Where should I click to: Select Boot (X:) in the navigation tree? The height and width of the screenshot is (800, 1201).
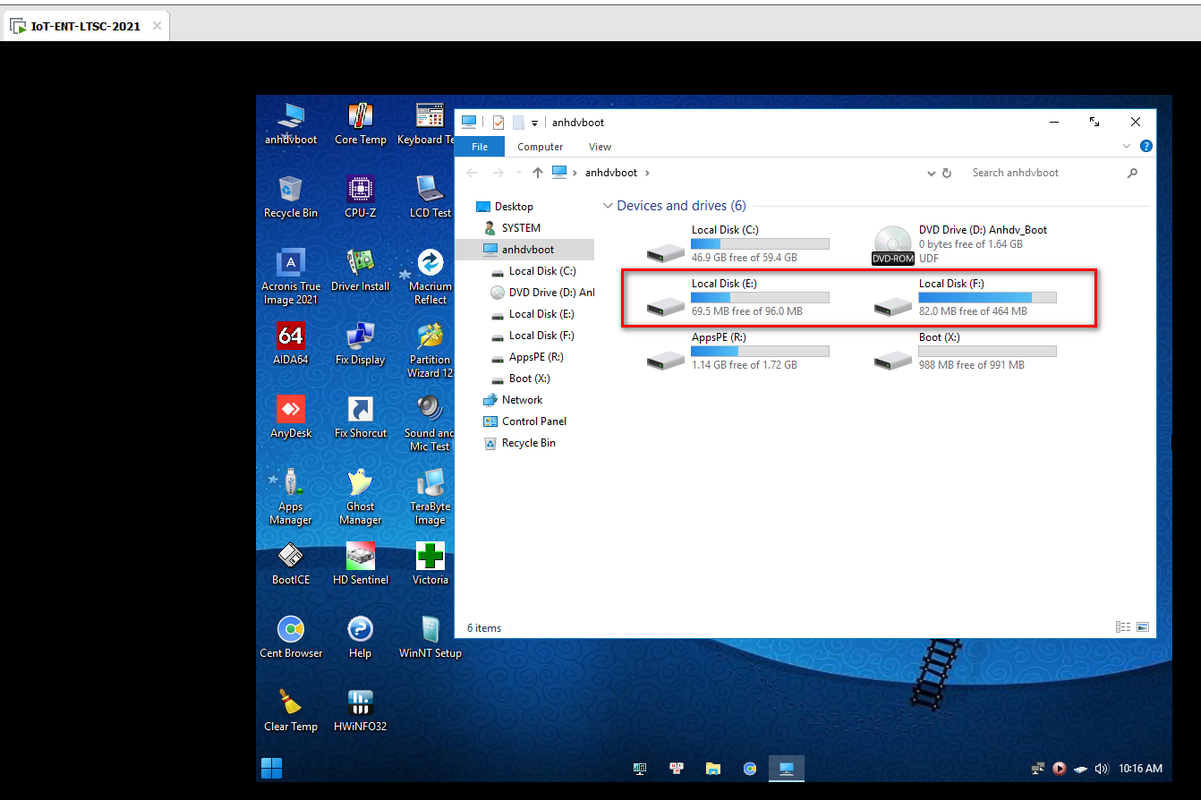click(x=529, y=379)
